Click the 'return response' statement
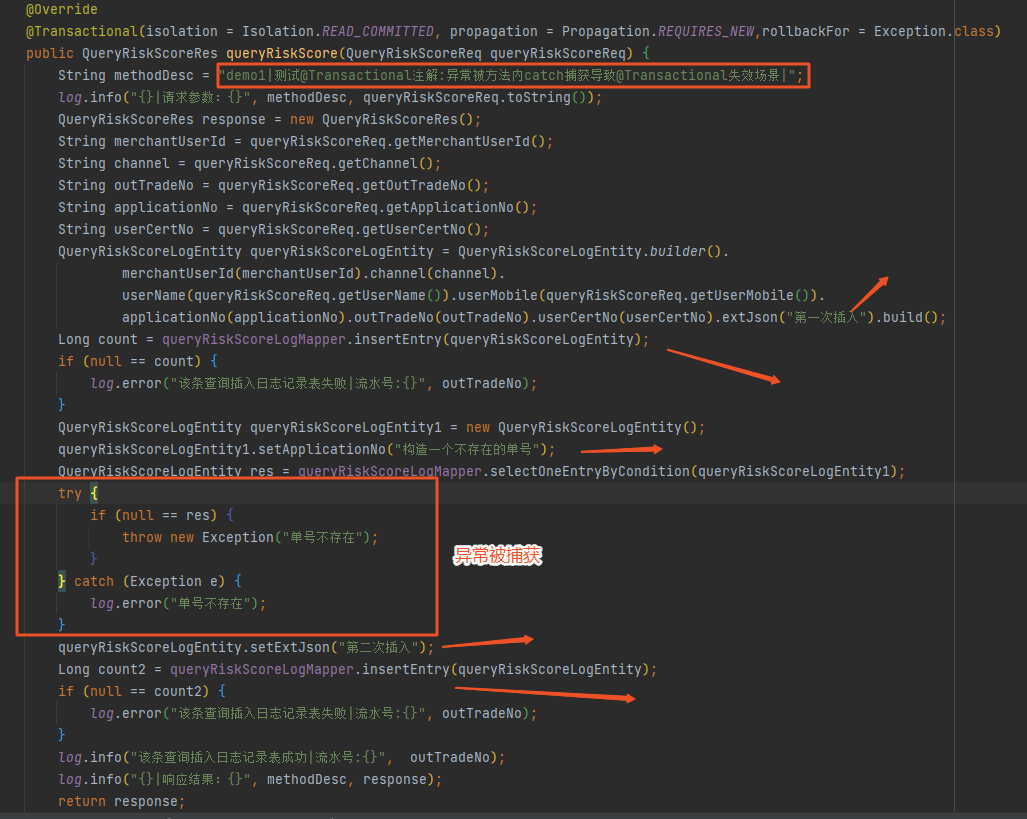1027x819 pixels. [122, 802]
